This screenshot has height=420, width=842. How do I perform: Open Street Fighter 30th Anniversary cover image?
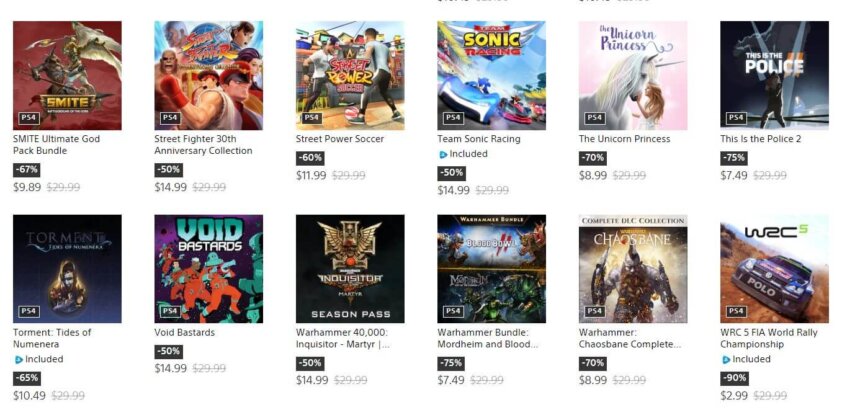pos(208,75)
